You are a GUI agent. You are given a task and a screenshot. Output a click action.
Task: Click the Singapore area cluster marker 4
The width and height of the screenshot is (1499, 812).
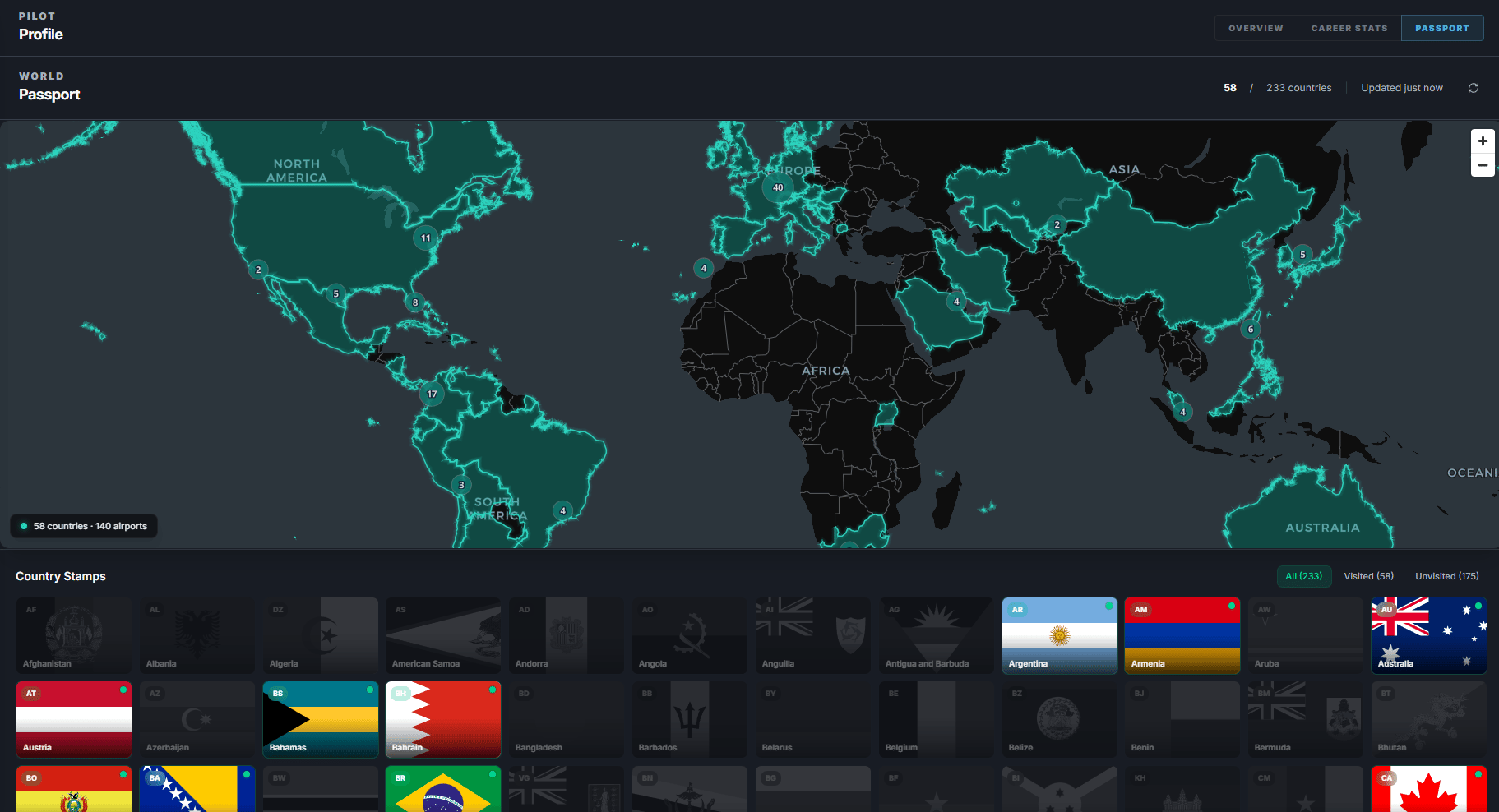click(x=1182, y=413)
